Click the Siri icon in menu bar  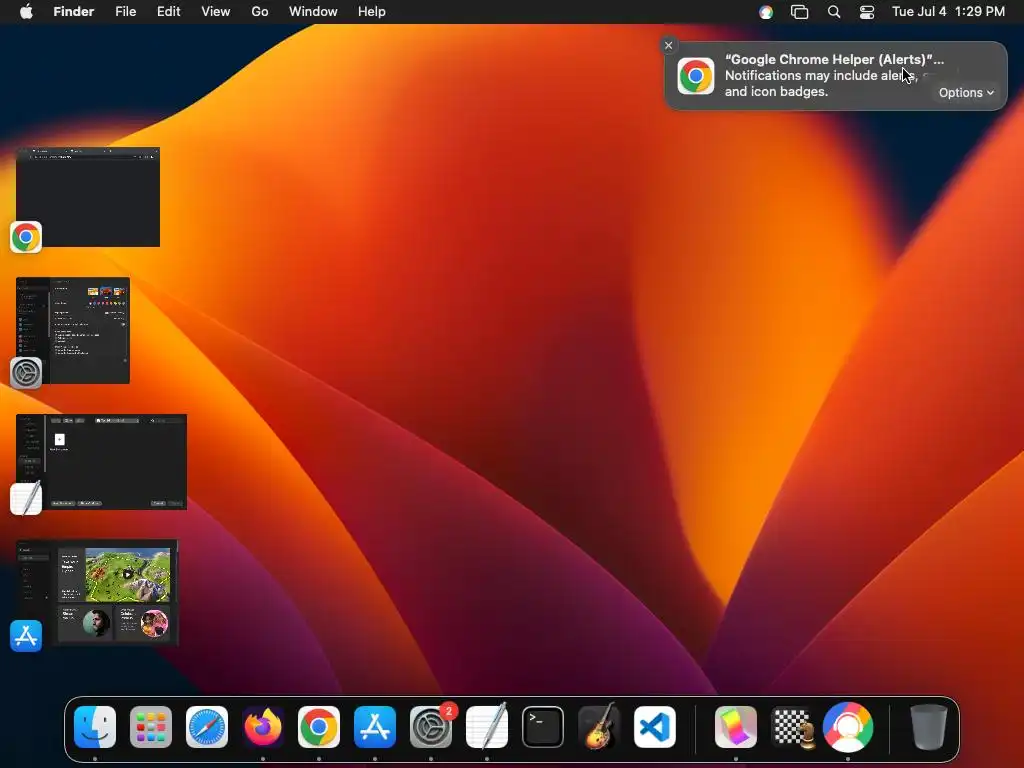coord(766,12)
